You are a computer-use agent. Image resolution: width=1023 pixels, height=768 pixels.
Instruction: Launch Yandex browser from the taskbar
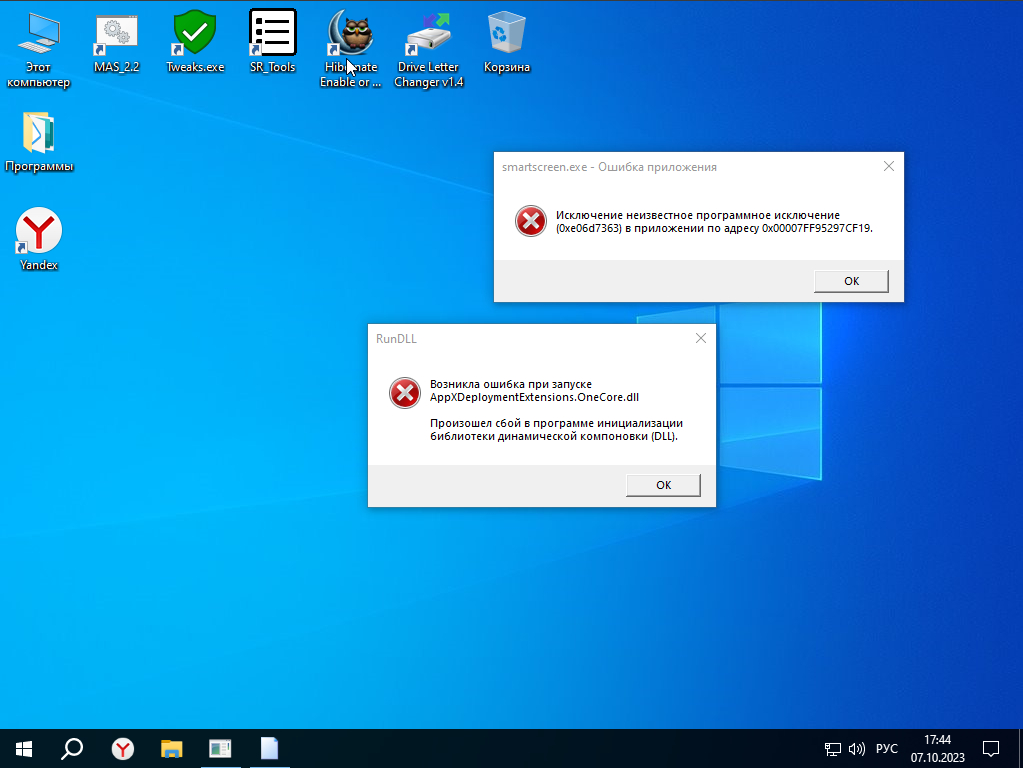123,748
